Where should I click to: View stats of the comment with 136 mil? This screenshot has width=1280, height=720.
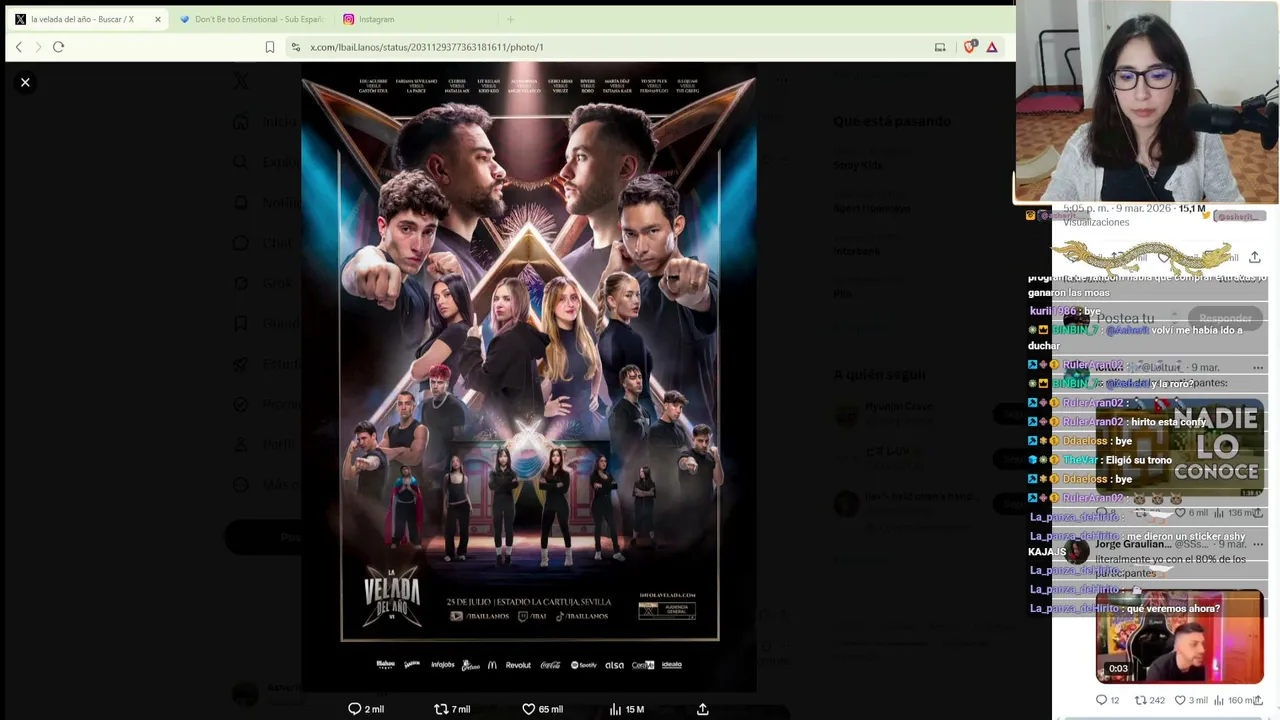[1236, 513]
